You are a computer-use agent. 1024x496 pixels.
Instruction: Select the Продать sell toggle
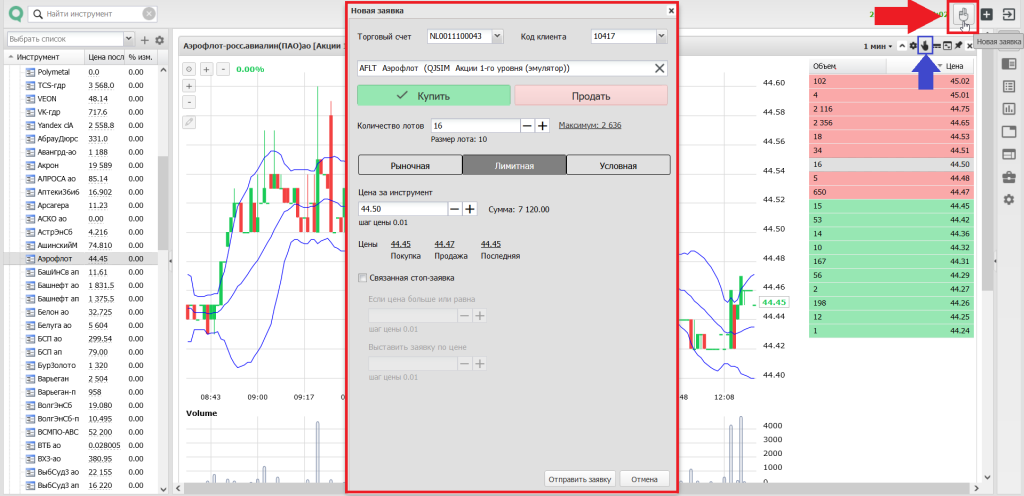tap(590, 96)
